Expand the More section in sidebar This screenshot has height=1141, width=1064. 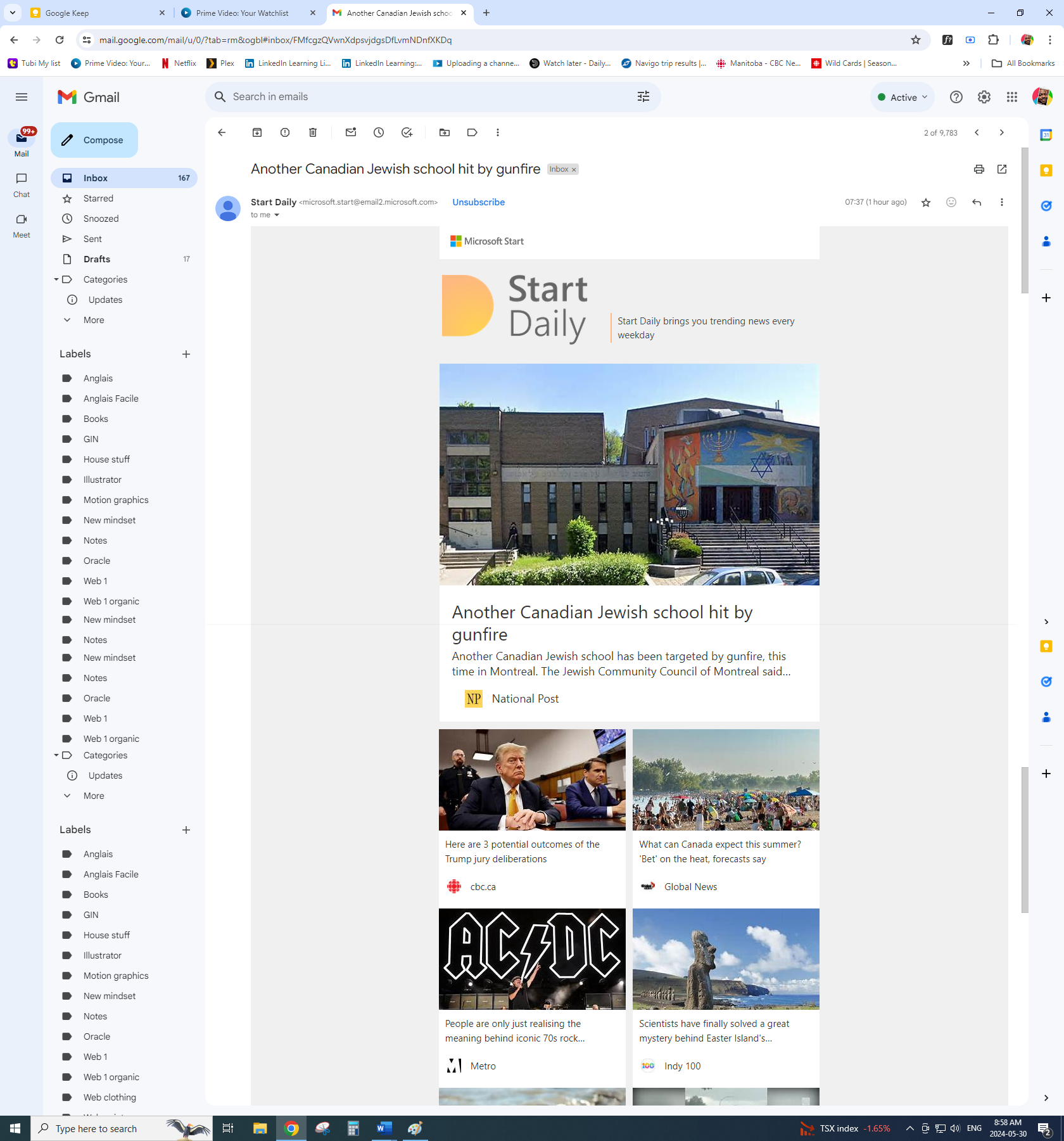pos(93,320)
